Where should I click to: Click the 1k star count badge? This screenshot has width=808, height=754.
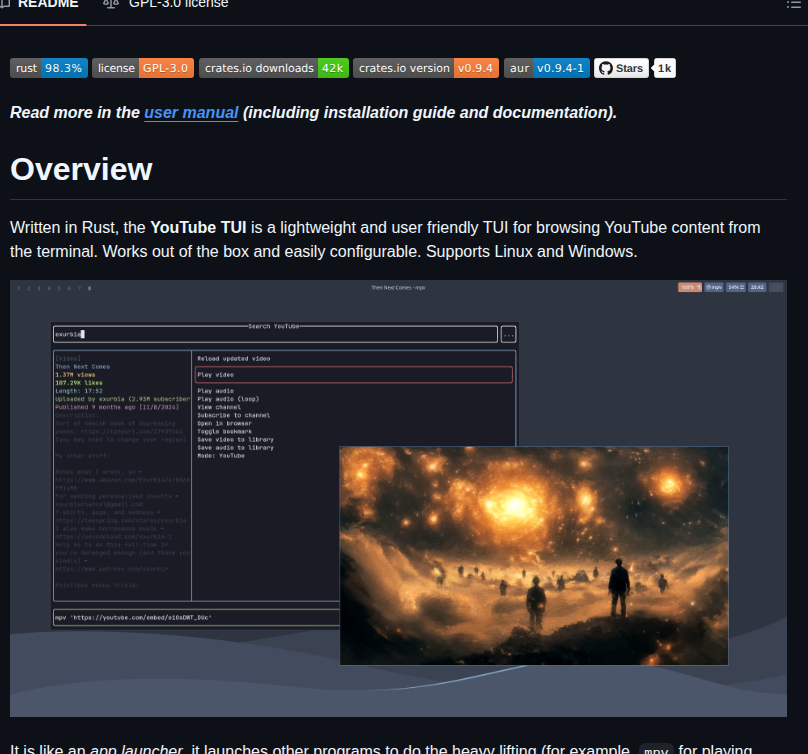point(664,68)
